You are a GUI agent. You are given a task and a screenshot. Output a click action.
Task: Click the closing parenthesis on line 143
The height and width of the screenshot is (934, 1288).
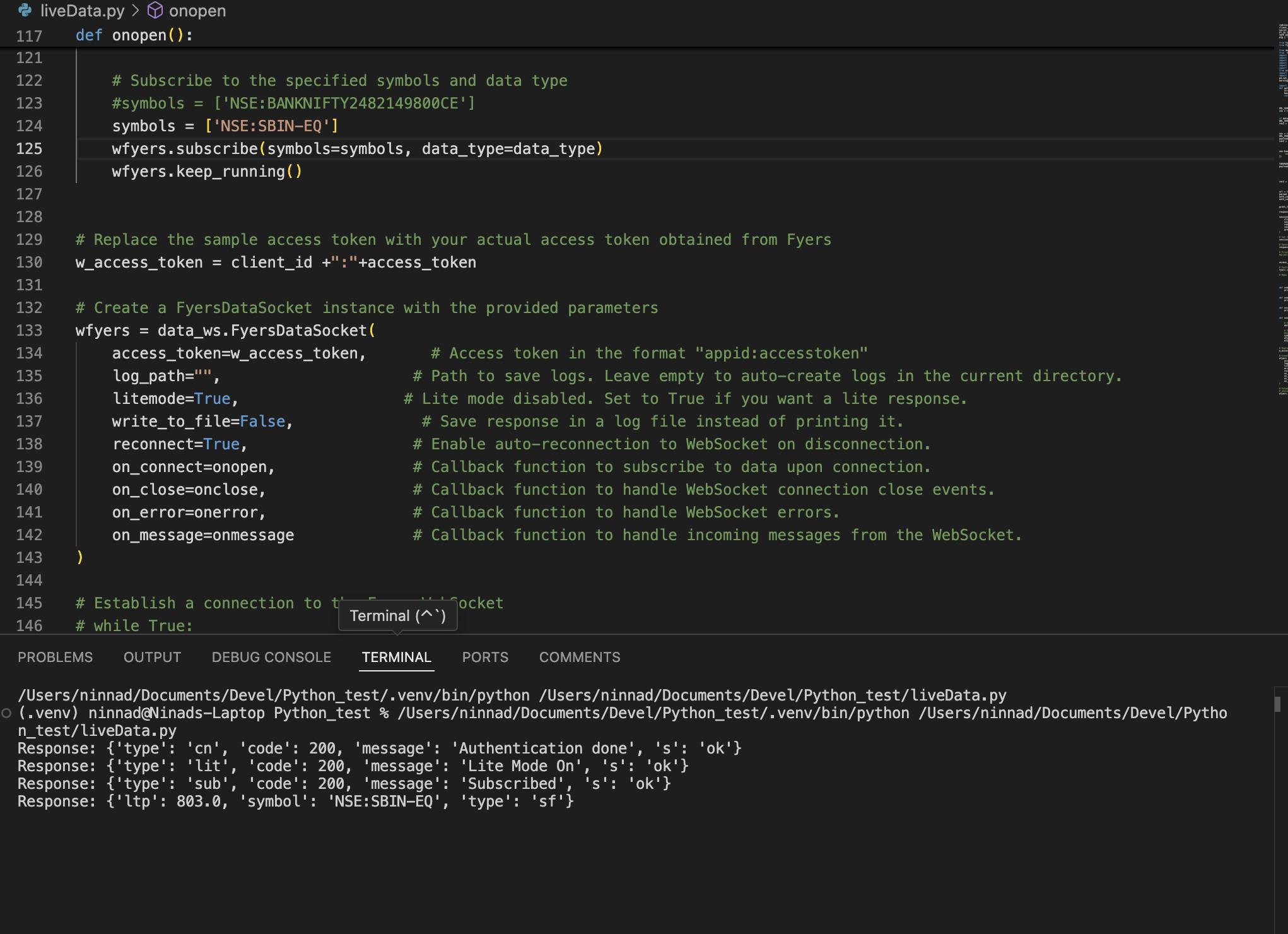[x=79, y=558]
